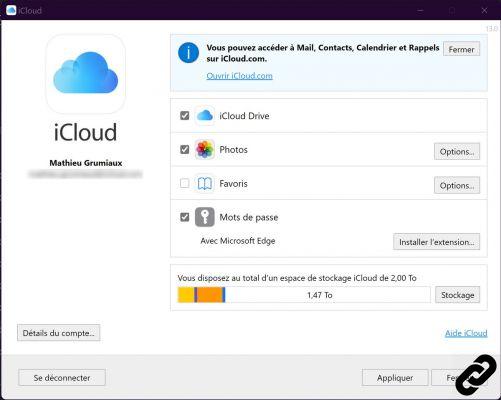The width and height of the screenshot is (501, 400).
Task: Uncheck the Mots de passe checkbox
Action: coord(185,217)
